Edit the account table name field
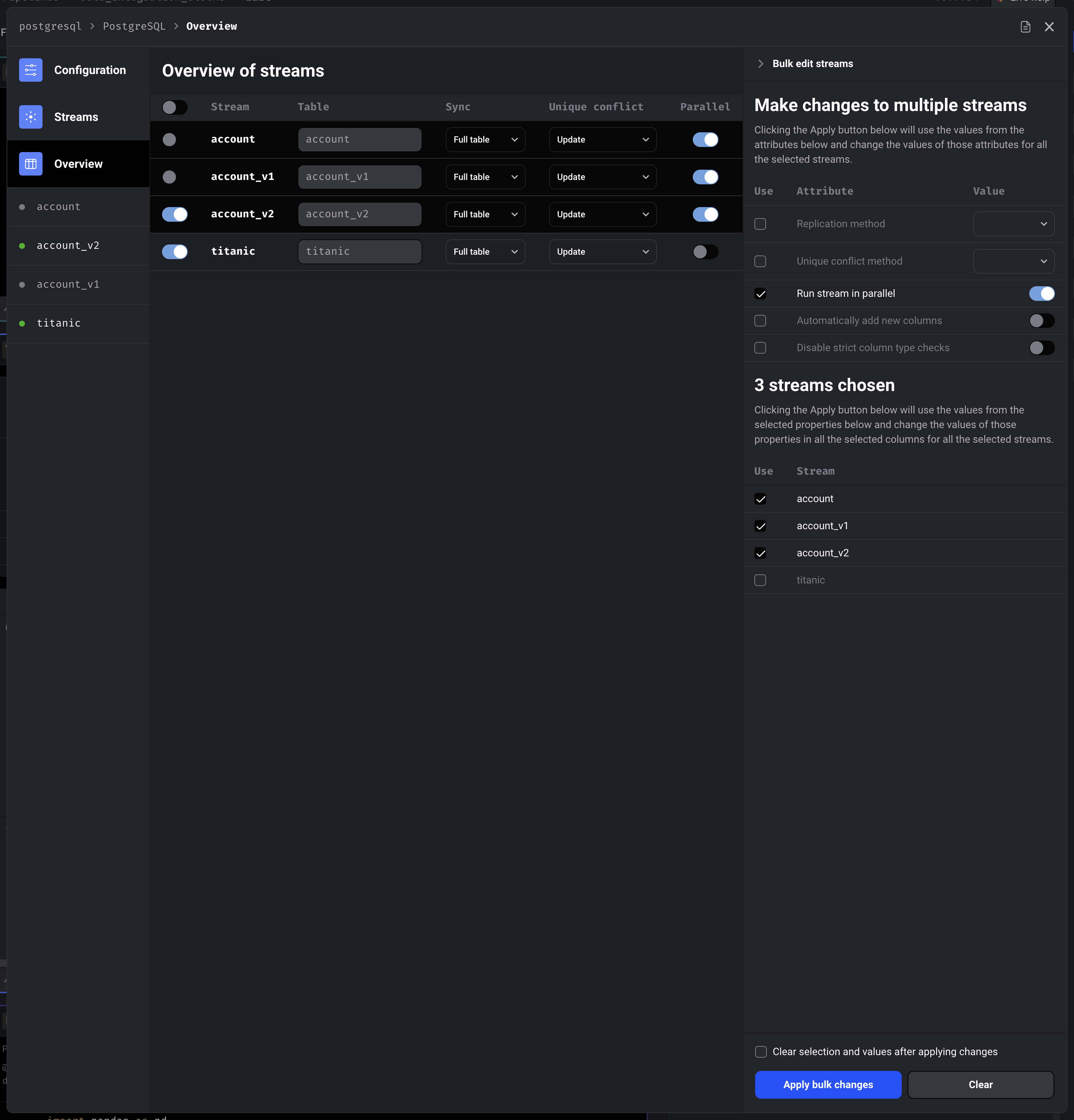The width and height of the screenshot is (1074, 1120). (x=360, y=139)
